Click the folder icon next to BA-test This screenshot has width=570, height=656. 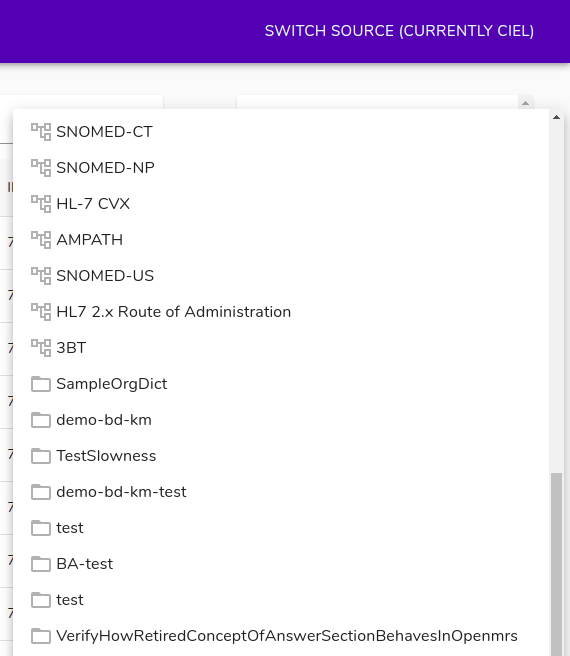tap(41, 564)
